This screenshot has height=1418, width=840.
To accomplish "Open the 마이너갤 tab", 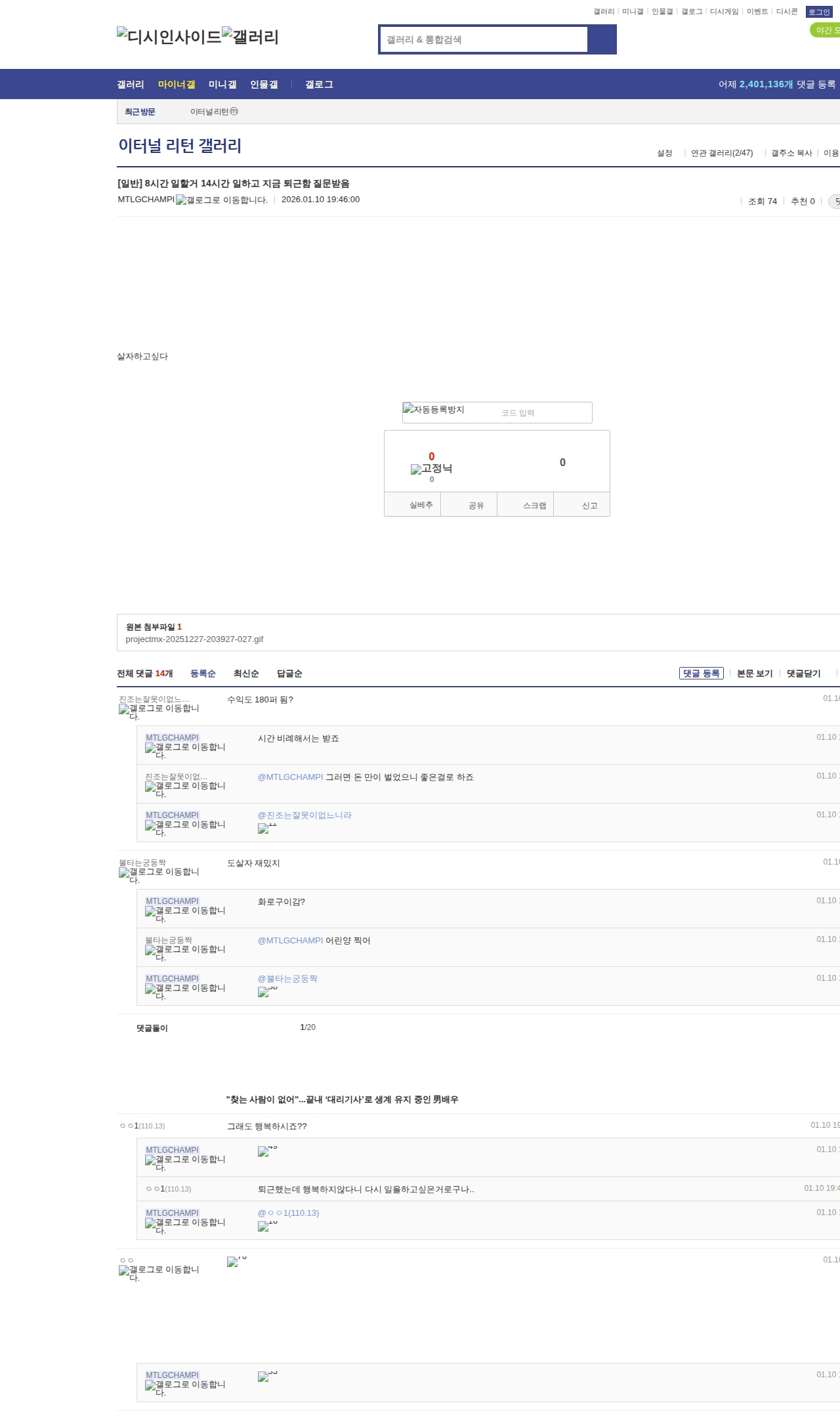I will (177, 85).
